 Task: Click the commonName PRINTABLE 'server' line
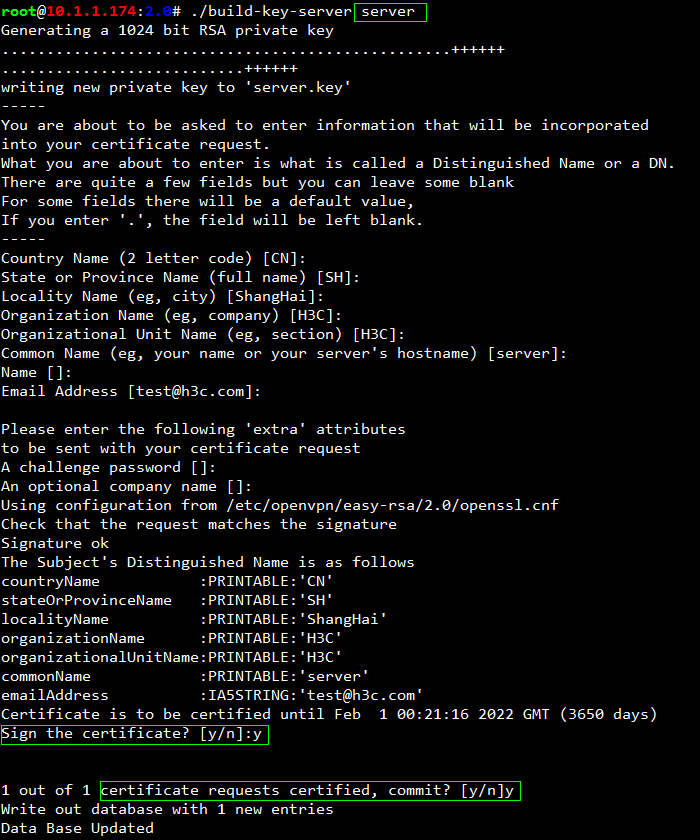[x=185, y=676]
